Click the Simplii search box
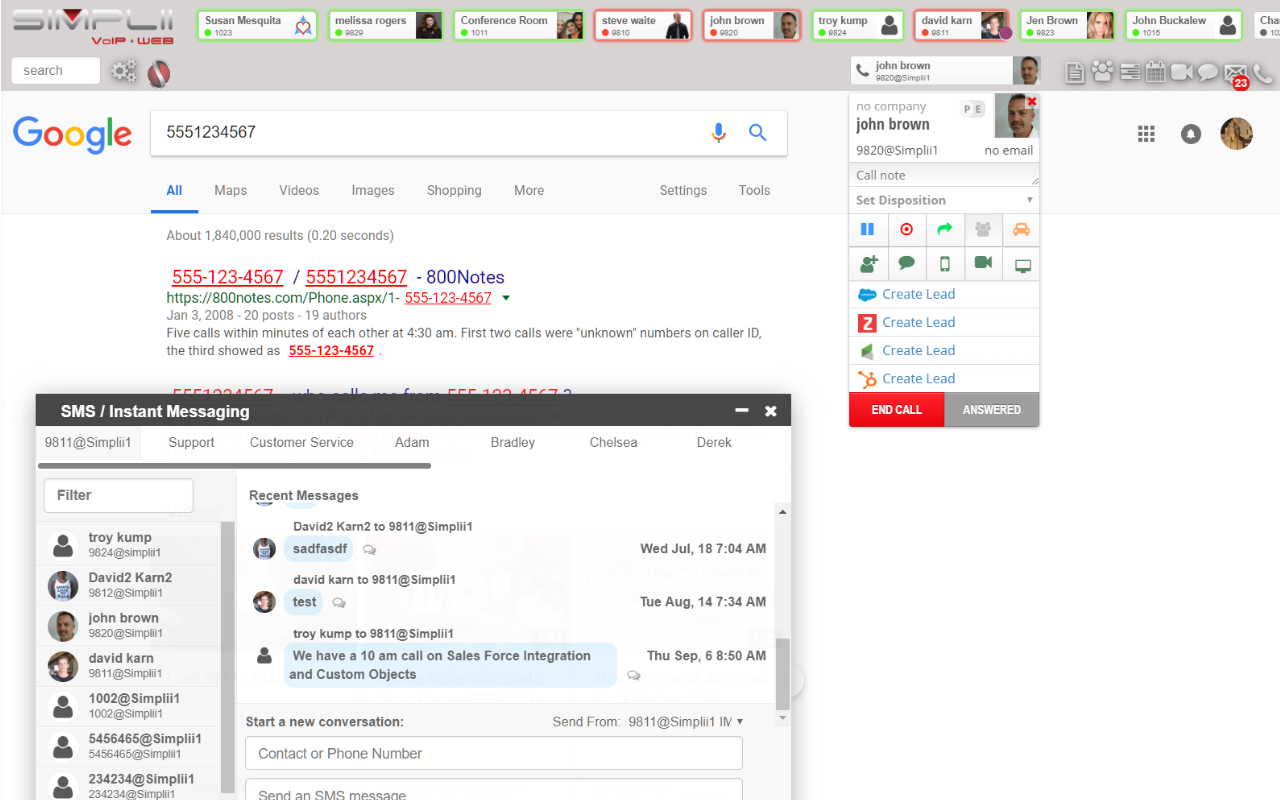The width and height of the screenshot is (1280, 800). 55,70
